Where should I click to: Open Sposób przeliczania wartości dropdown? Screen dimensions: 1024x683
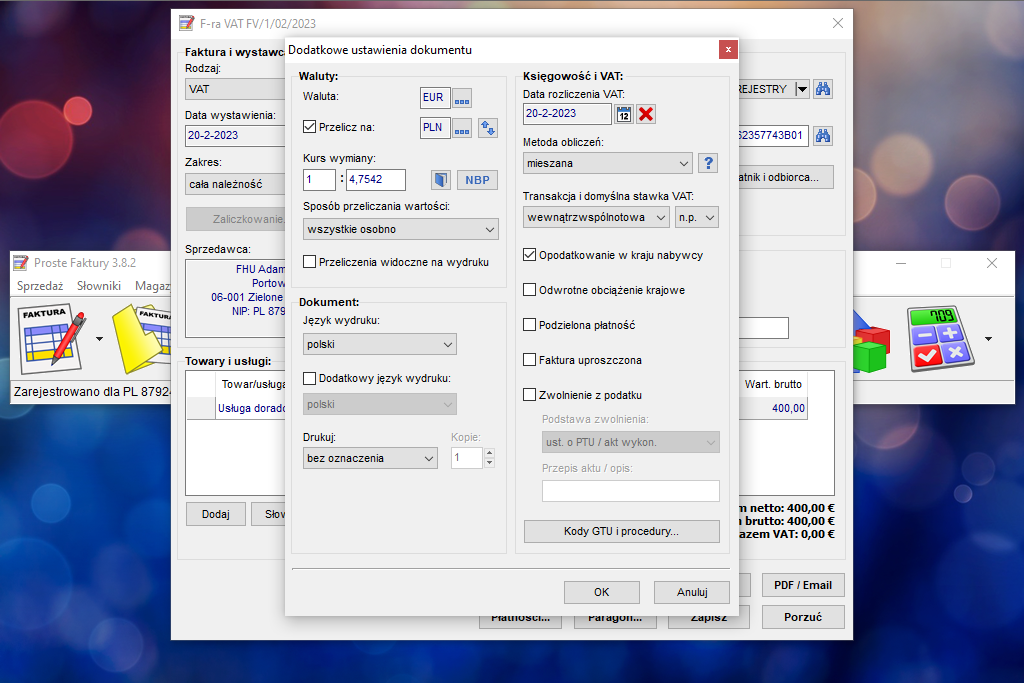coord(400,229)
